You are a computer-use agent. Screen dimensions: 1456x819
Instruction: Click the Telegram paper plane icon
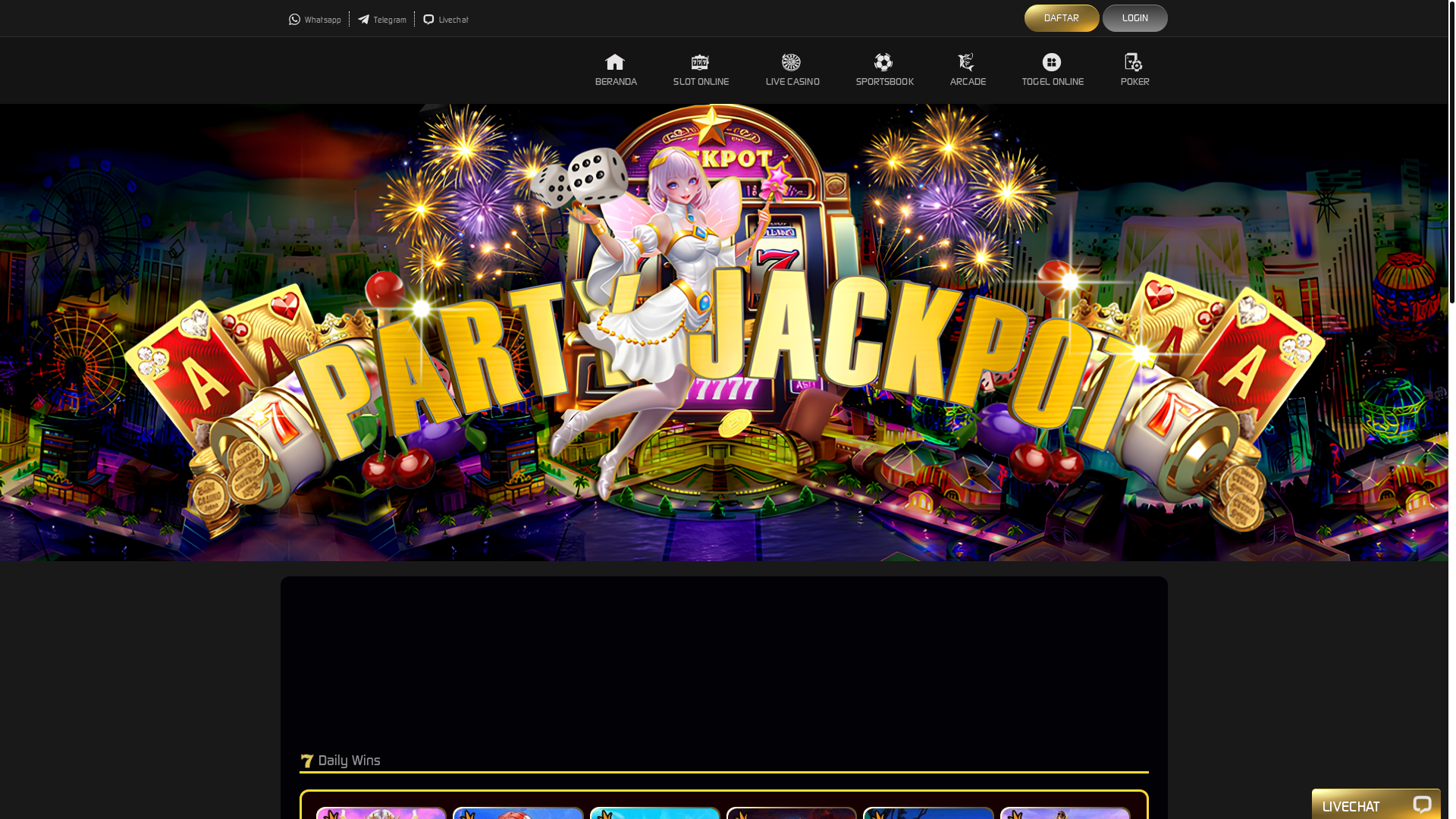coord(364,20)
